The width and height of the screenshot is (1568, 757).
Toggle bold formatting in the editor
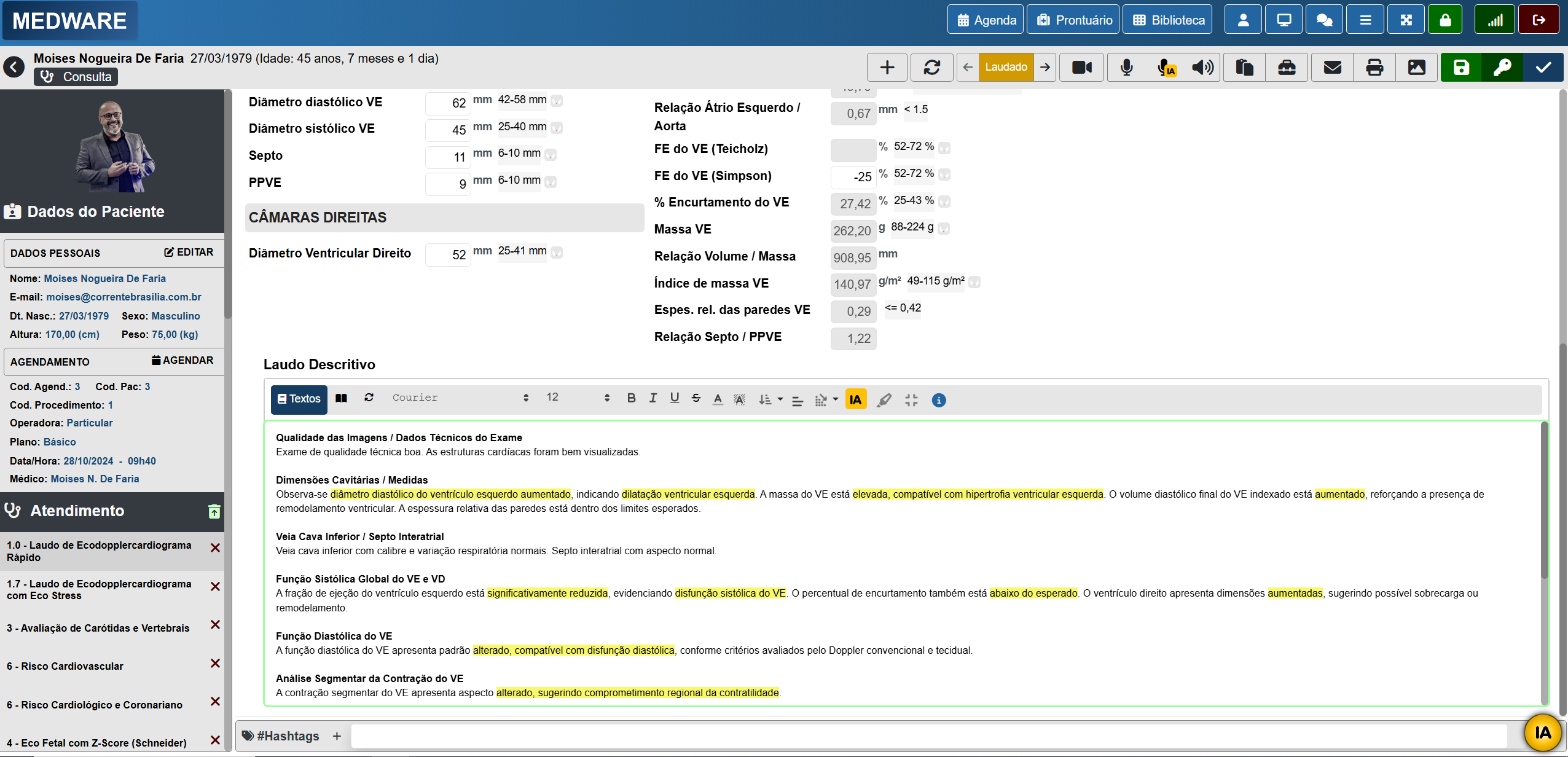click(x=631, y=398)
